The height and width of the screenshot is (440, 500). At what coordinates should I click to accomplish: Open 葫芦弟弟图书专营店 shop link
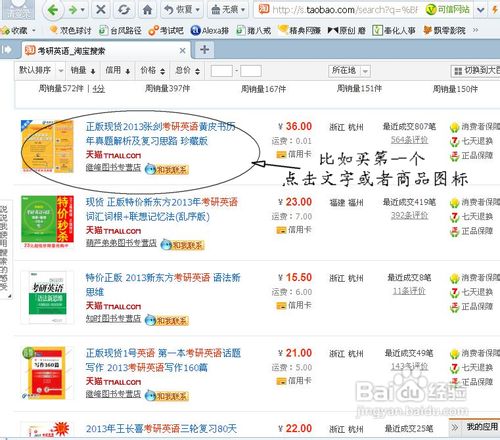[x=121, y=243]
